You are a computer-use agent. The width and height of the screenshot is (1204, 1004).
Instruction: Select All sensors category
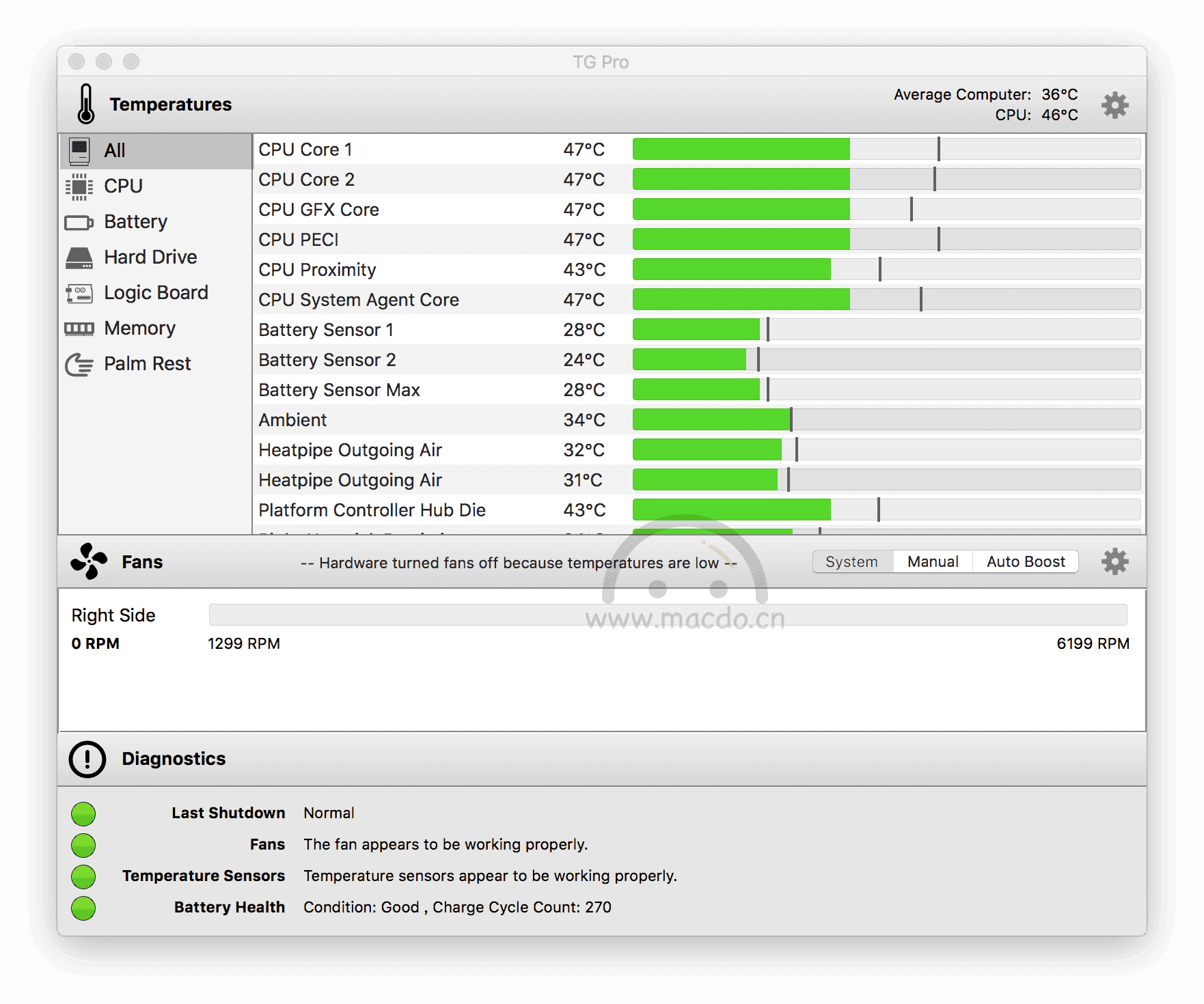click(x=156, y=151)
